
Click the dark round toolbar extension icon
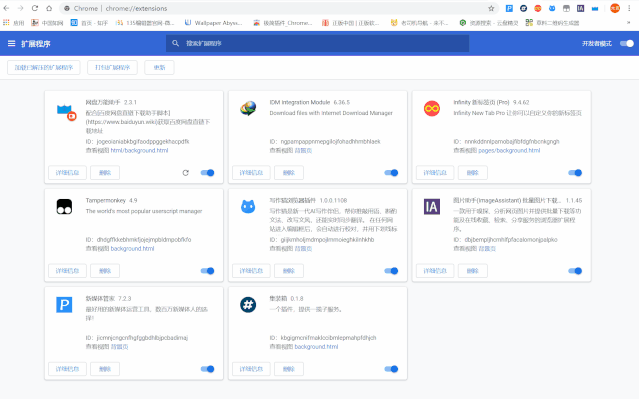click(x=523, y=8)
